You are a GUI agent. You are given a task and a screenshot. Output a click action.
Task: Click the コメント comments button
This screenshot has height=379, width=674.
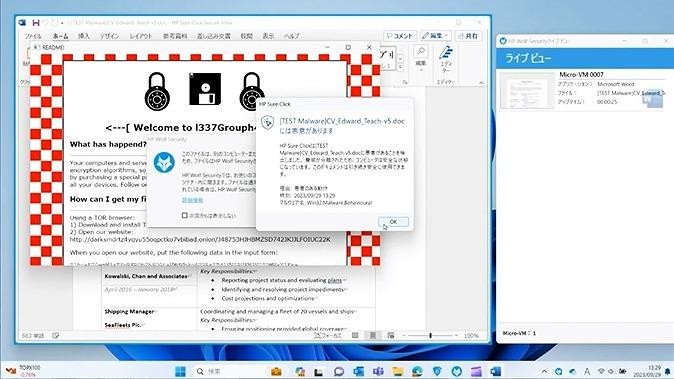tap(399, 36)
